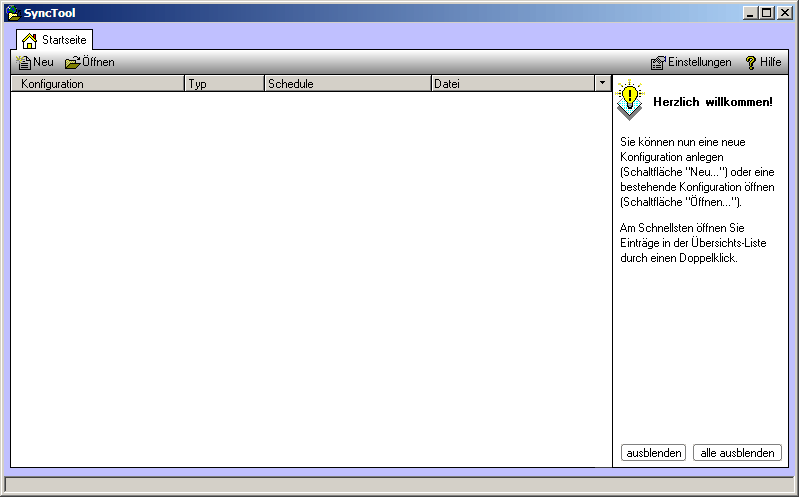Click the lightbulb welcome tip icon
The width and height of the screenshot is (799, 497).
(629, 100)
